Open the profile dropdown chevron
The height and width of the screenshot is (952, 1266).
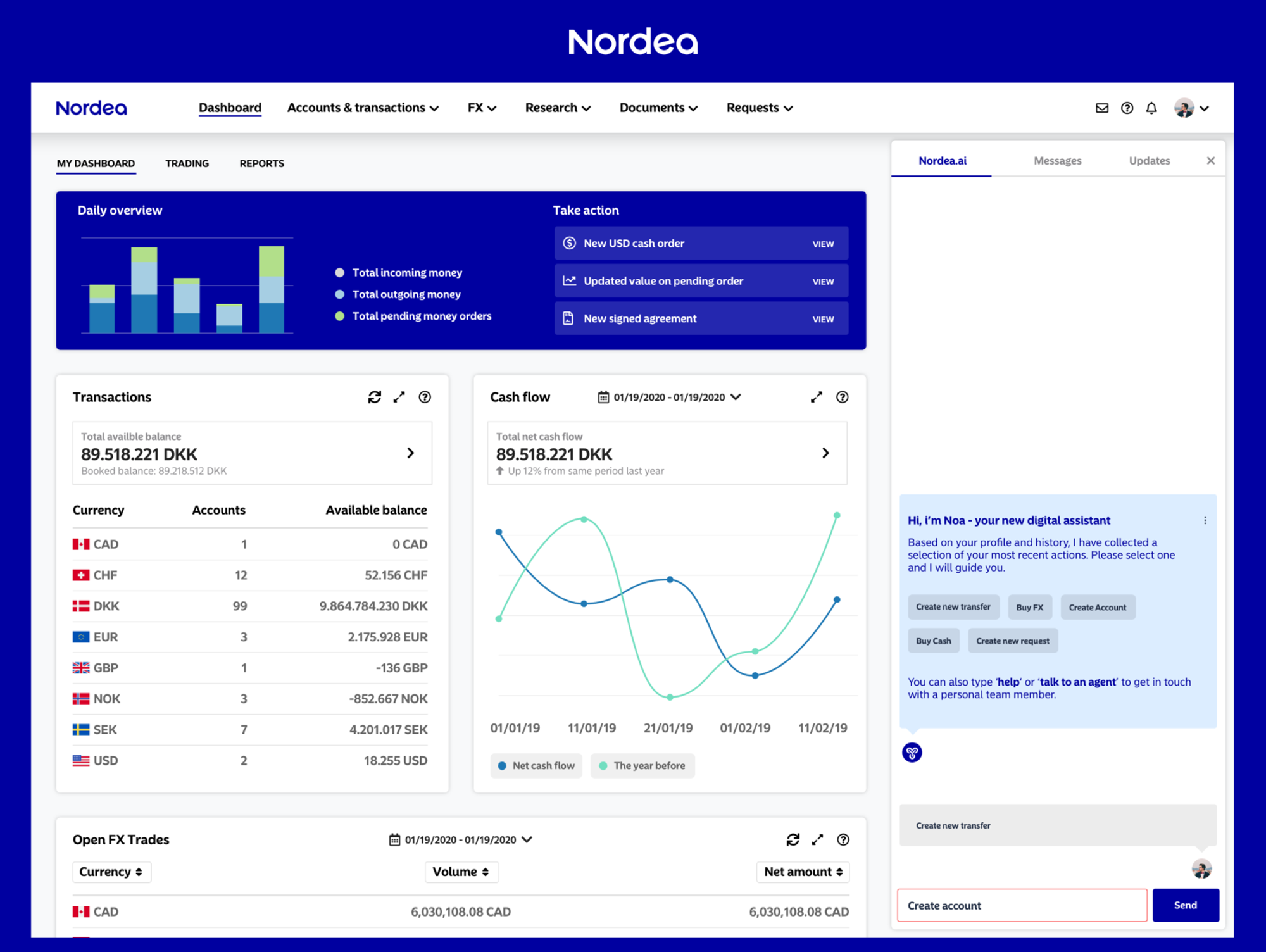[x=1205, y=108]
